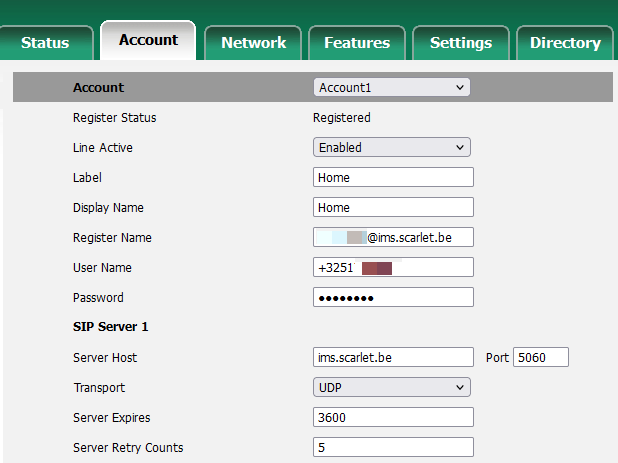Viewport: 618px width, 463px height.
Task: Click the Account tab
Action: point(148,41)
